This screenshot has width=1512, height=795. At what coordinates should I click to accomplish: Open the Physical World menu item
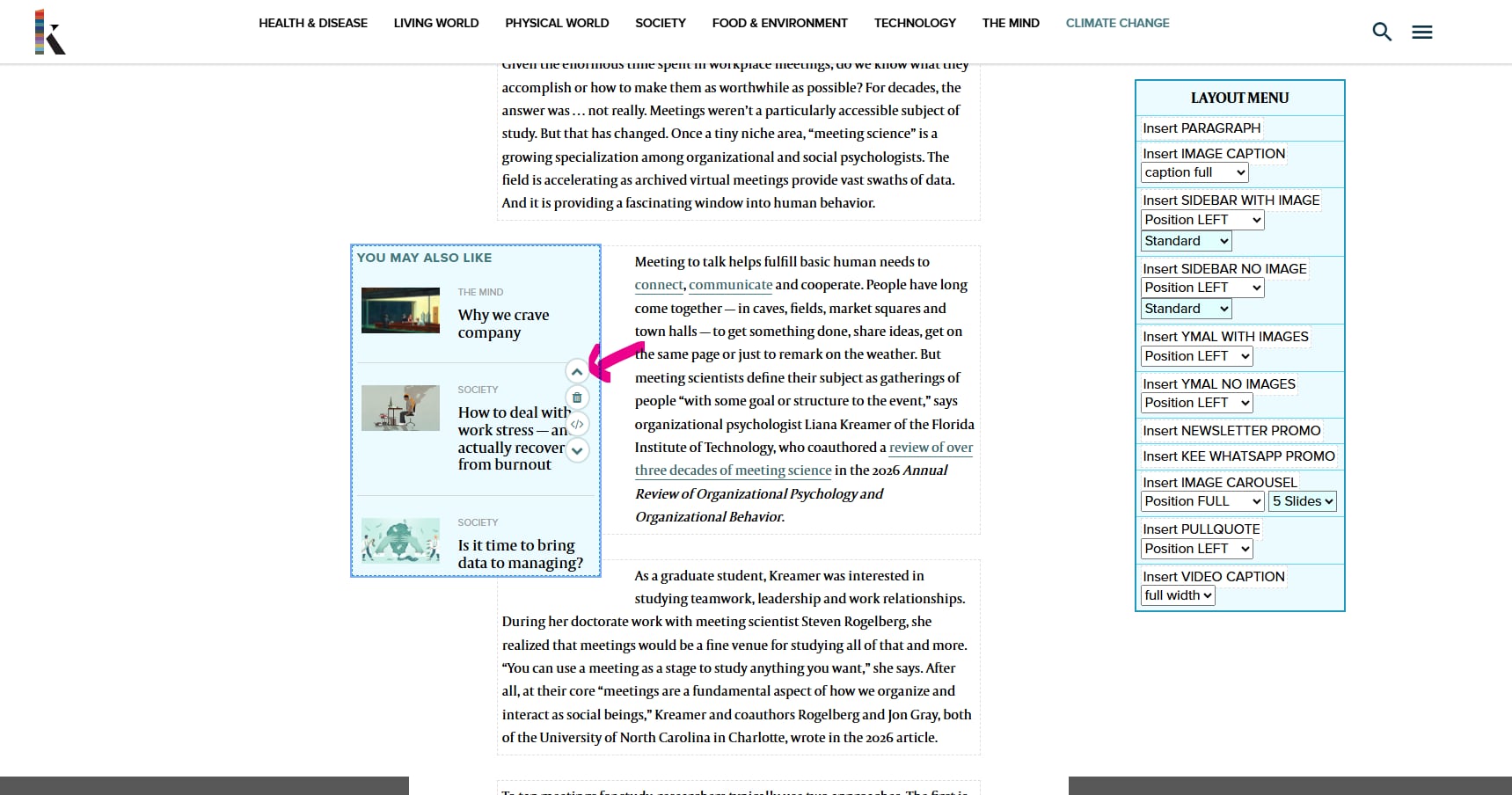click(x=557, y=23)
